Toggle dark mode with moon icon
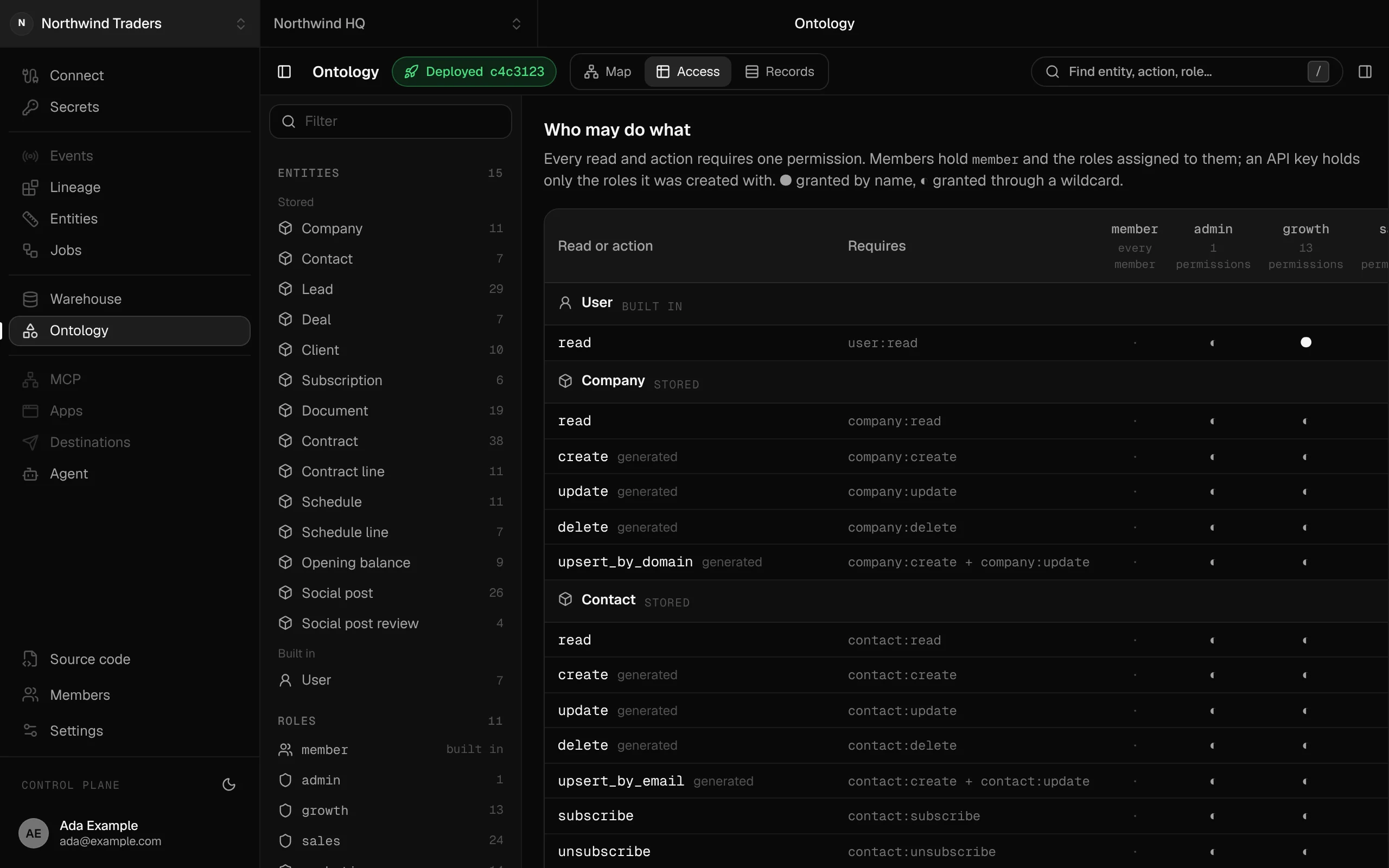 [x=229, y=784]
